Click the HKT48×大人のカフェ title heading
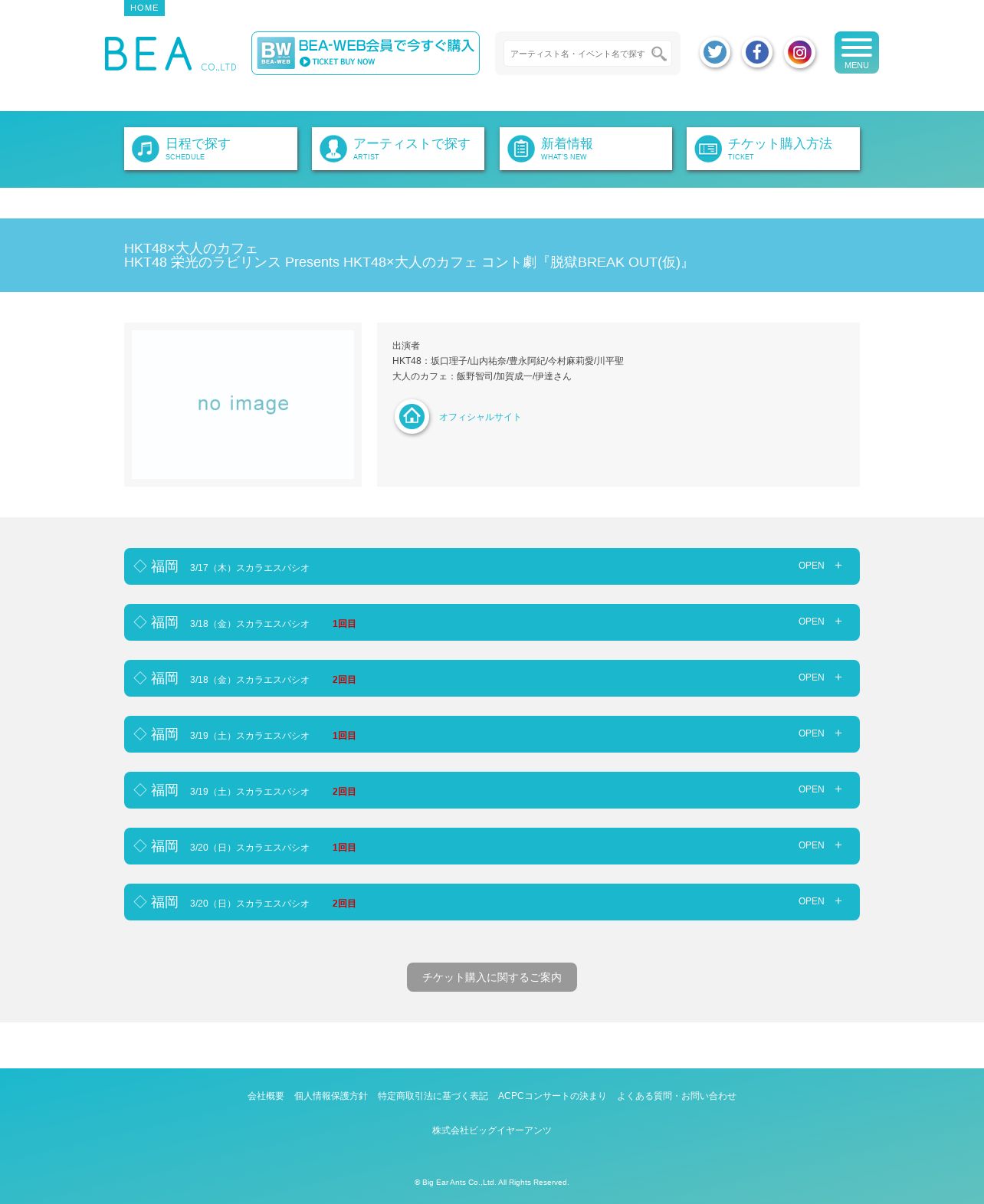The height and width of the screenshot is (1204, 984). tap(191, 248)
